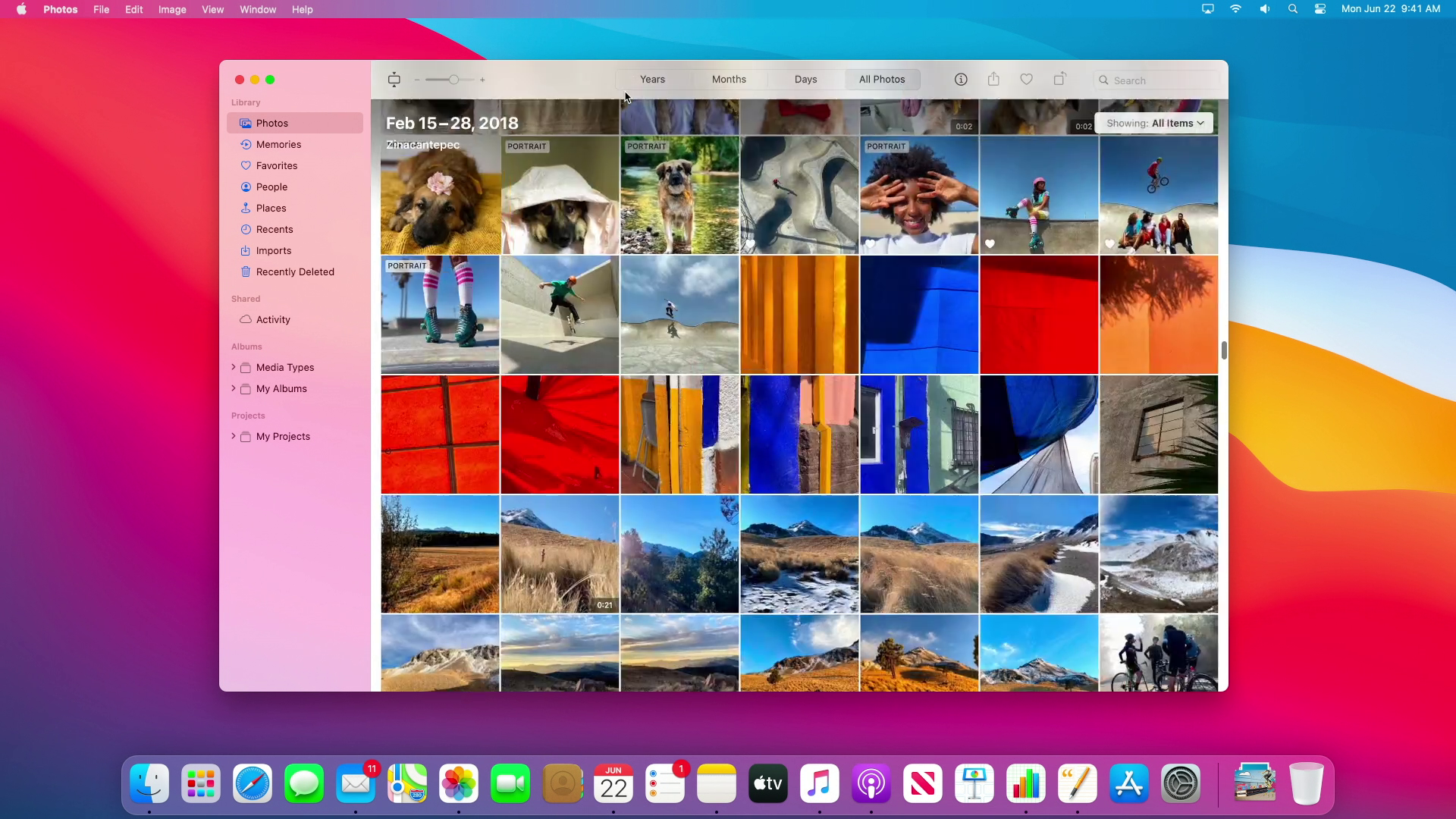Open Places in the sidebar
Viewport: 1456px width, 819px height.
click(295, 208)
